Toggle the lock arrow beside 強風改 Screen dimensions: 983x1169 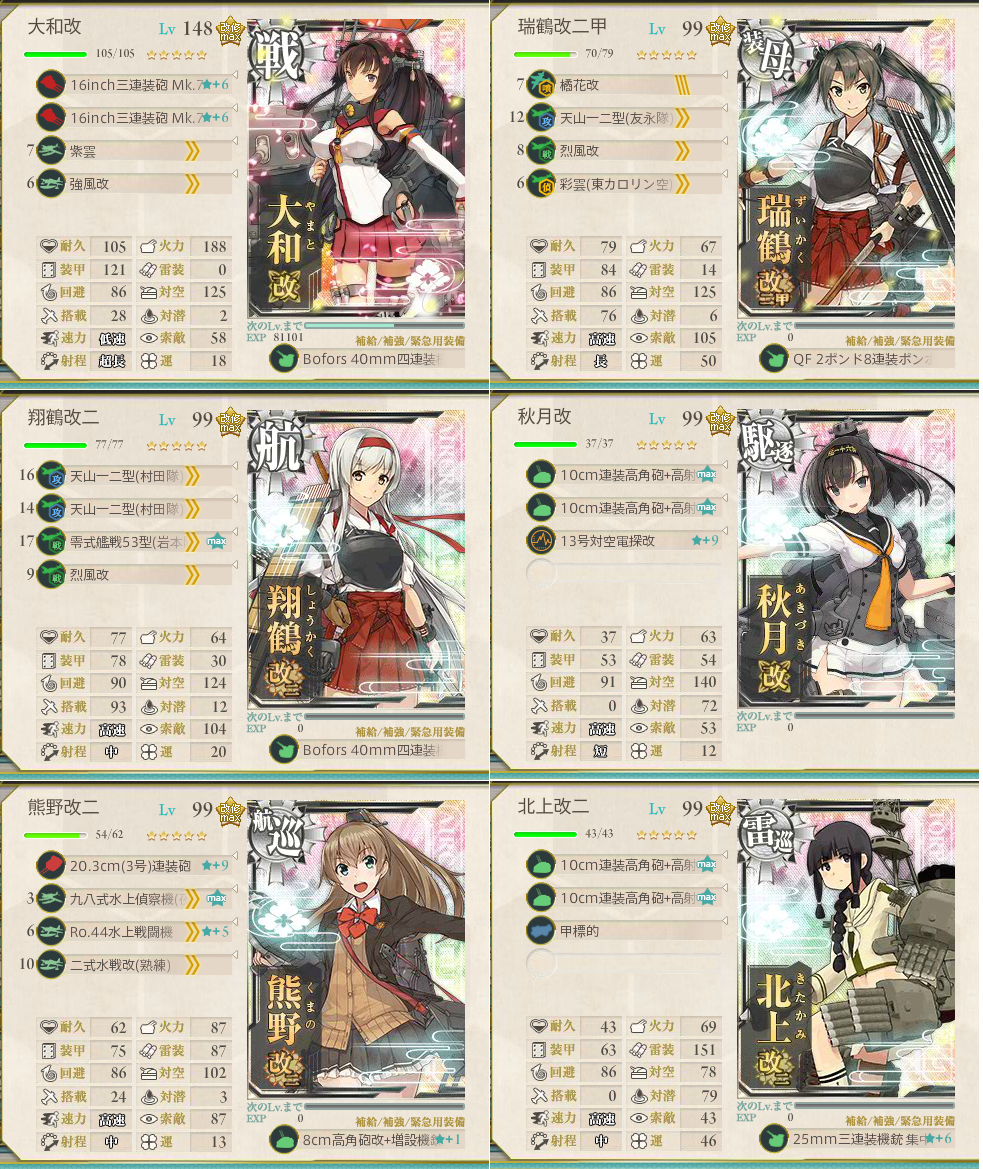pyautogui.click(x=235, y=174)
